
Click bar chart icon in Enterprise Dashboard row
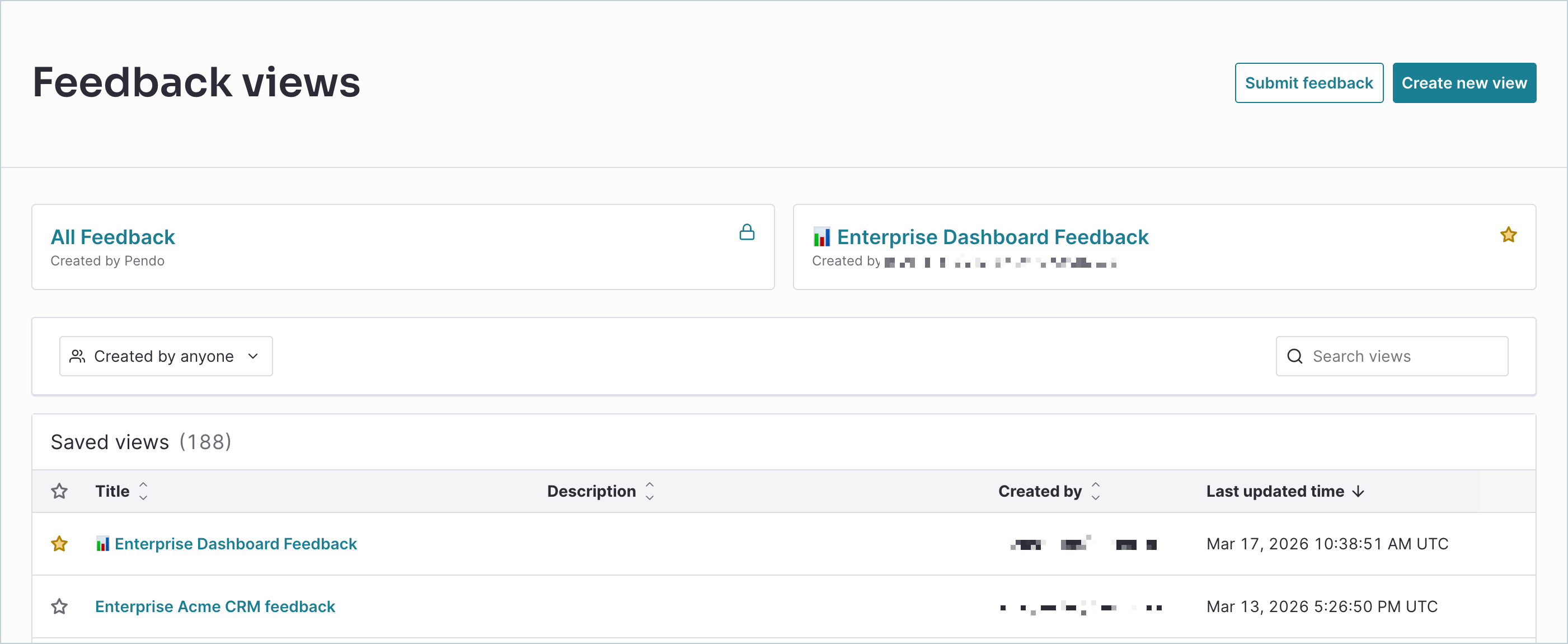coord(102,543)
